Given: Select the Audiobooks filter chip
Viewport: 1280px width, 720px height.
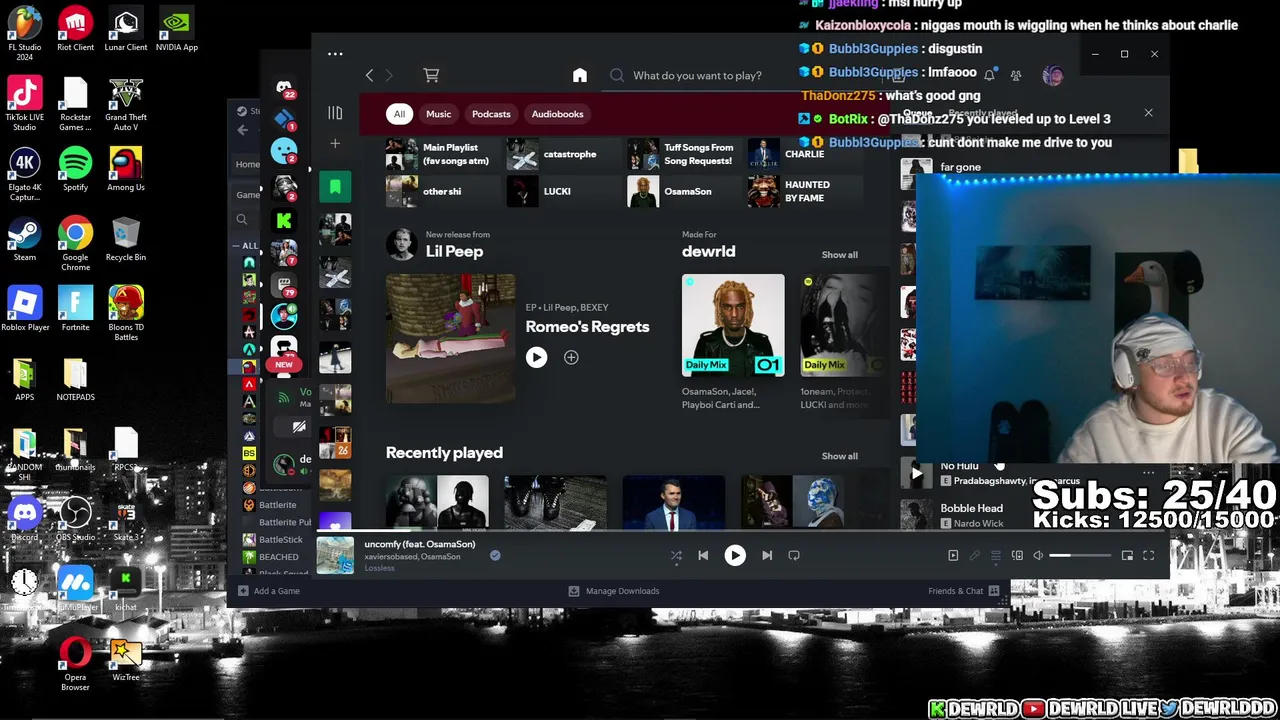Looking at the screenshot, I should tap(557, 114).
